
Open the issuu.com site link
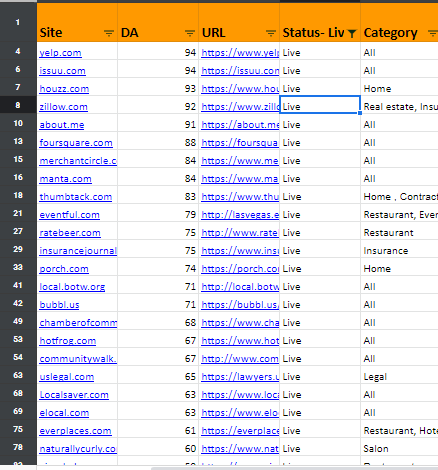(62, 71)
